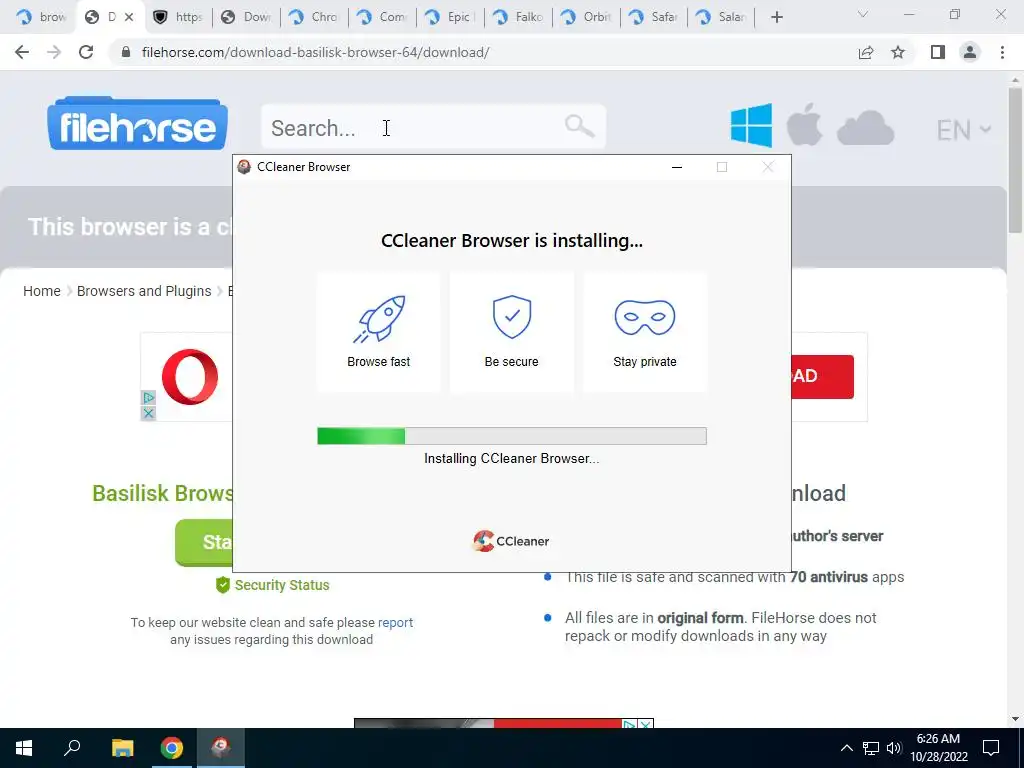Open the Chrome side panel icon
Image resolution: width=1024 pixels, height=768 pixels.
pos(938,52)
